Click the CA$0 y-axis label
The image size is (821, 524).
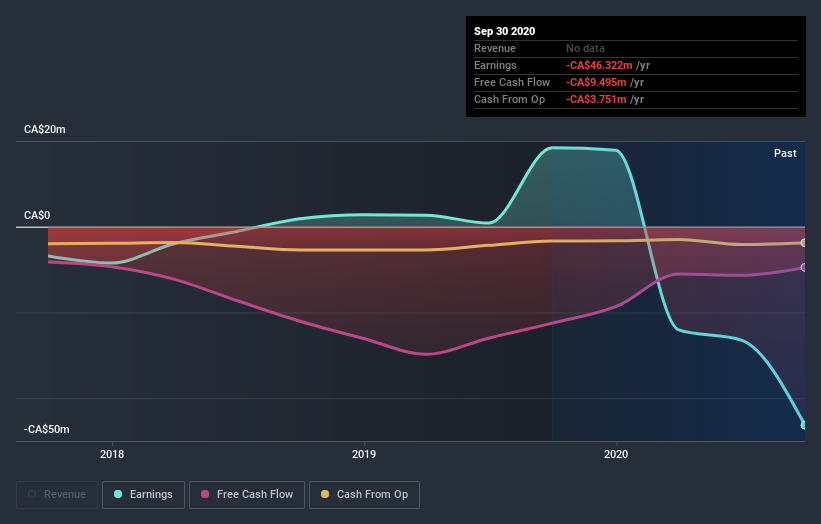[37, 215]
